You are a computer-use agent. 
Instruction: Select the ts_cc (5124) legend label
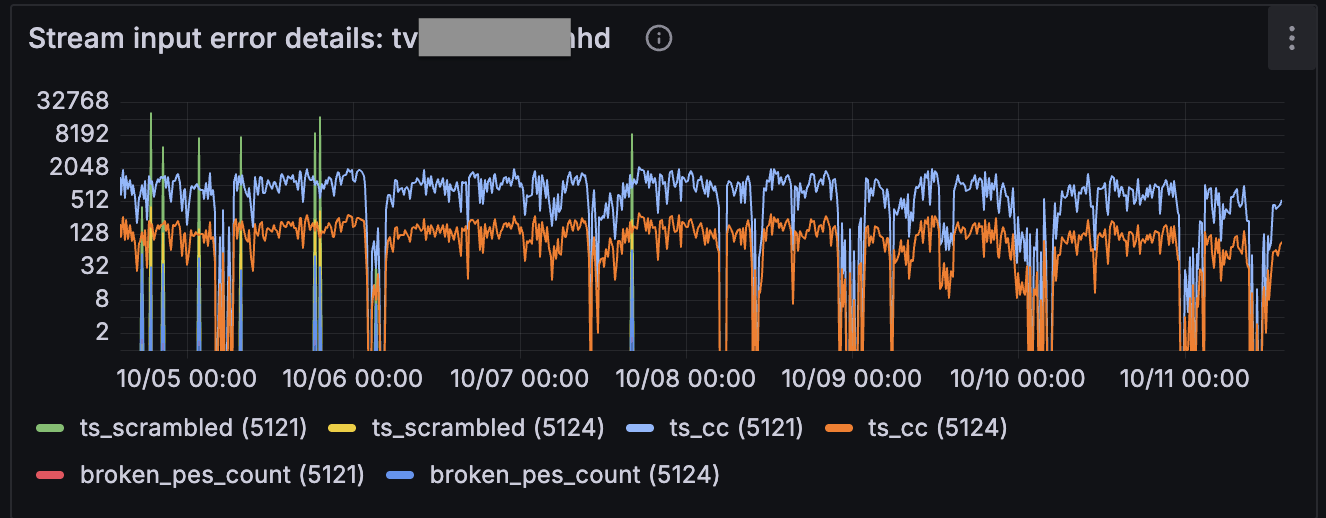[x=937, y=428]
